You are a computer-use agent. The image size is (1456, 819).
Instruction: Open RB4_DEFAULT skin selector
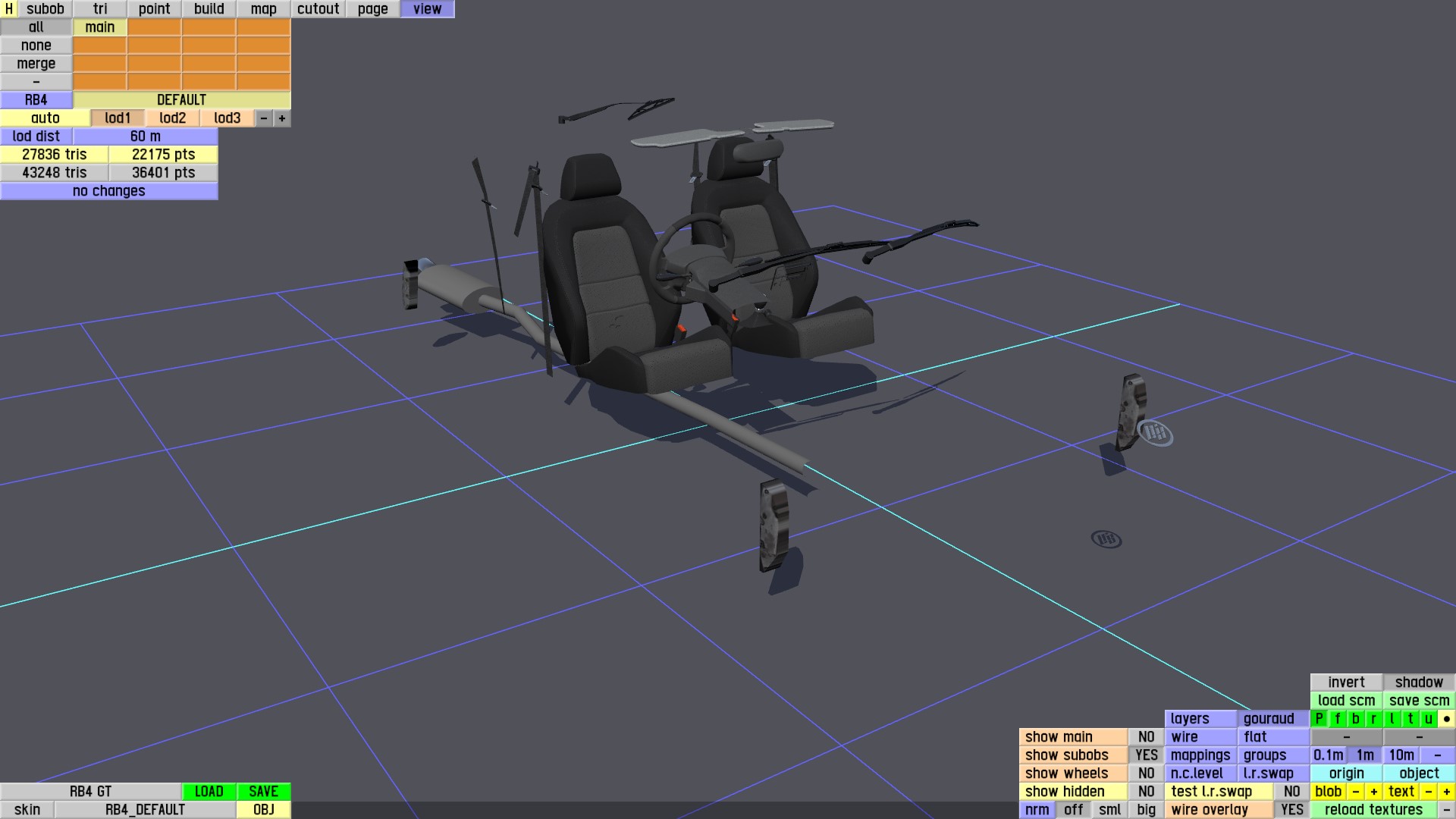(145, 810)
